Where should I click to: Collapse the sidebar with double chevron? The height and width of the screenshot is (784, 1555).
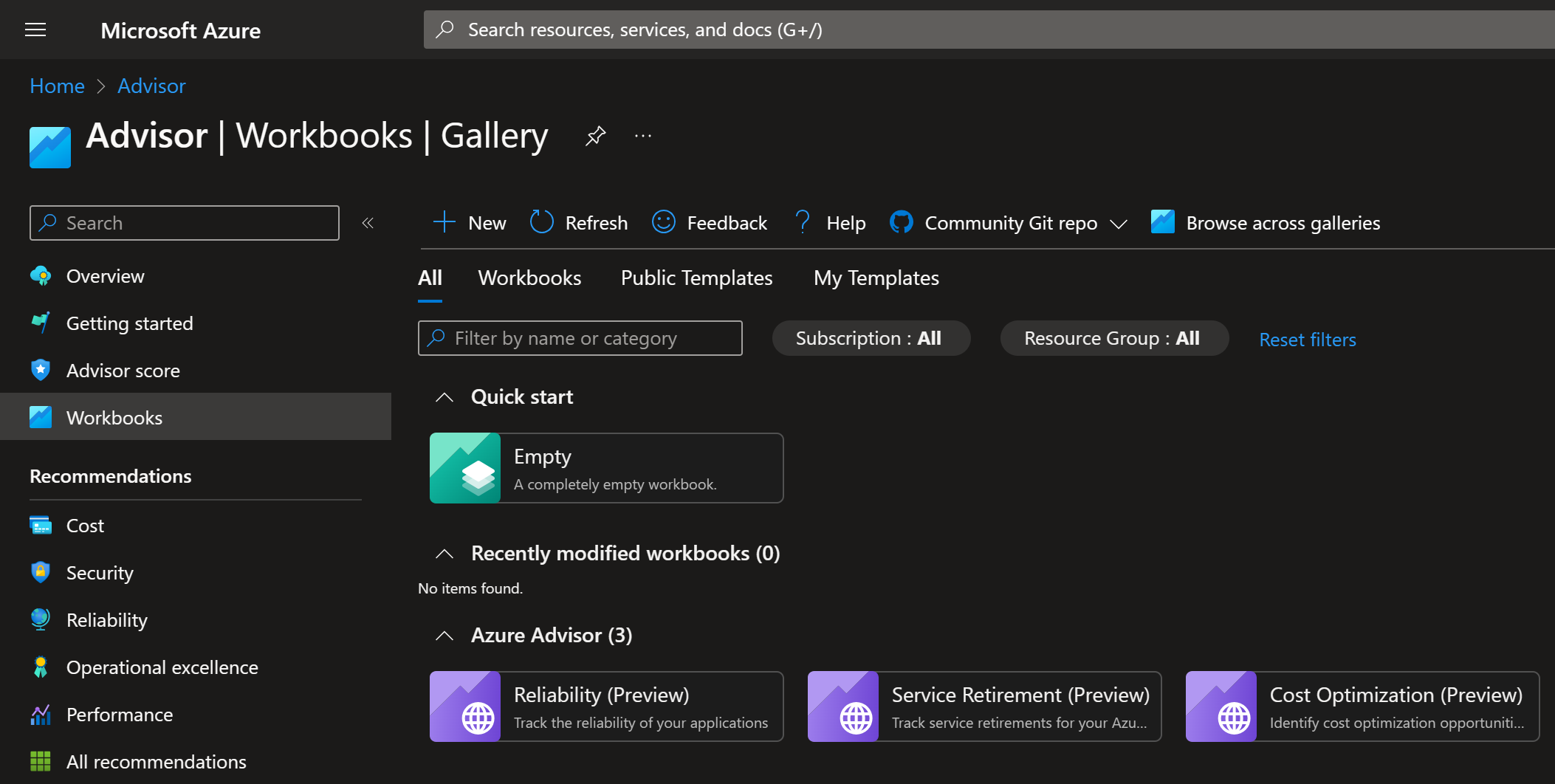(x=368, y=223)
